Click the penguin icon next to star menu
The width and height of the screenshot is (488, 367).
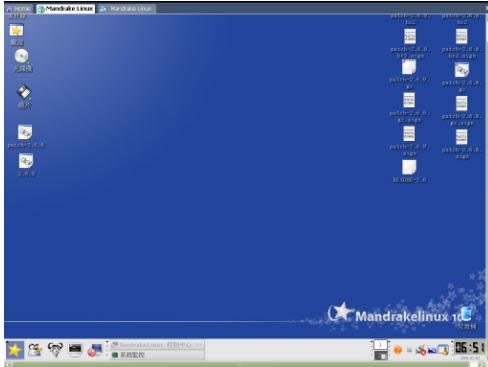point(35,350)
